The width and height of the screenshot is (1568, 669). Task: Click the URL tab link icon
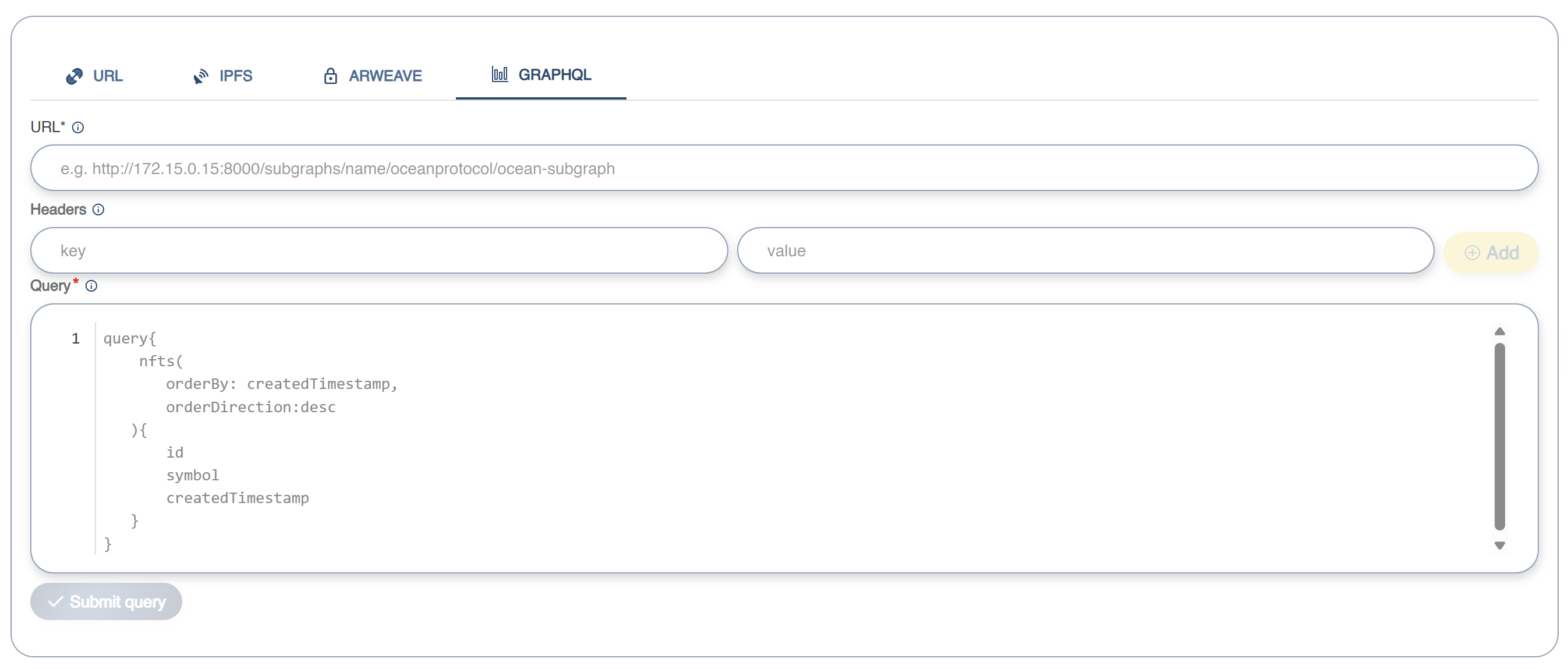point(75,76)
